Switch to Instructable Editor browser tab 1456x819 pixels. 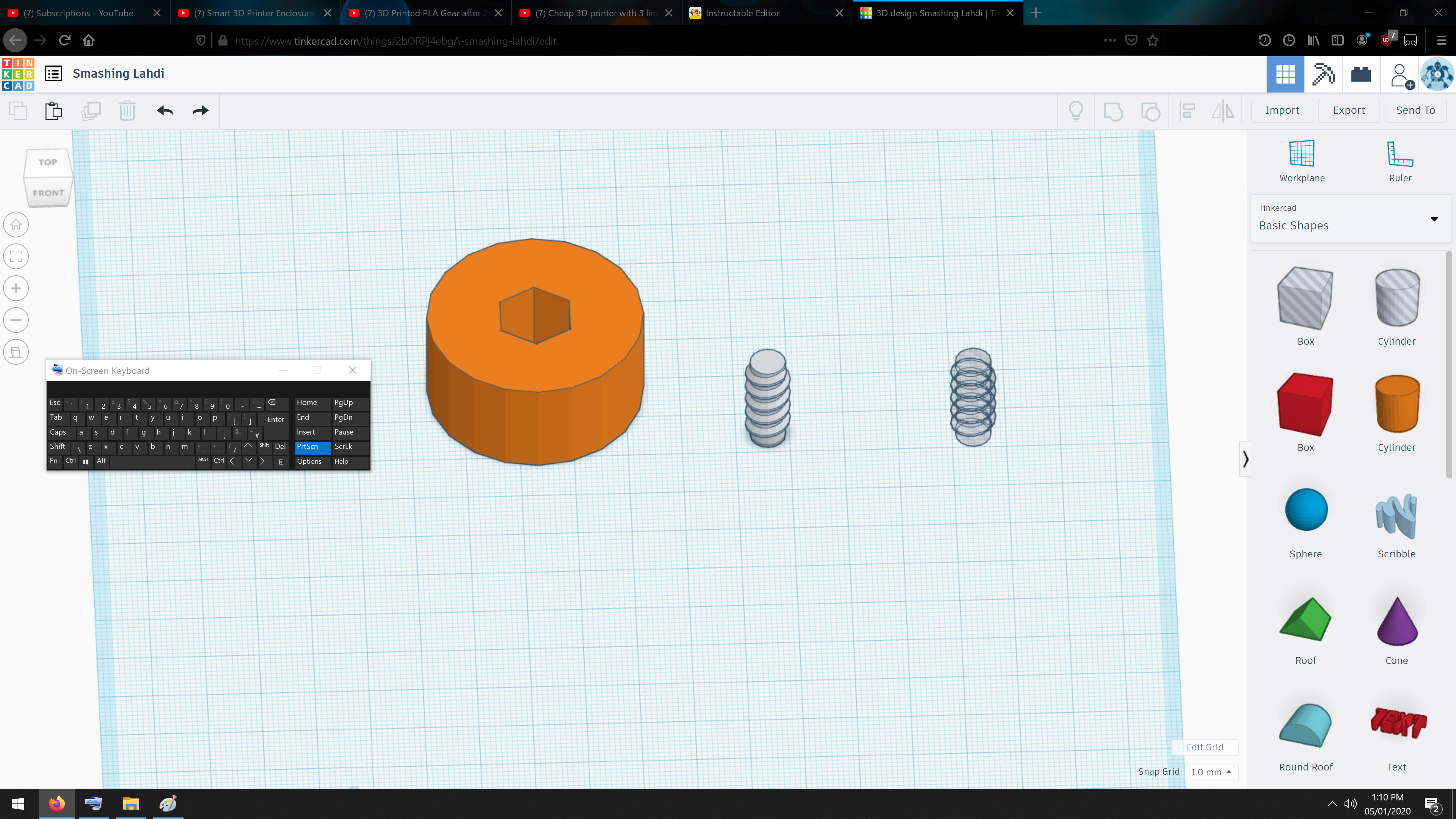click(x=742, y=13)
